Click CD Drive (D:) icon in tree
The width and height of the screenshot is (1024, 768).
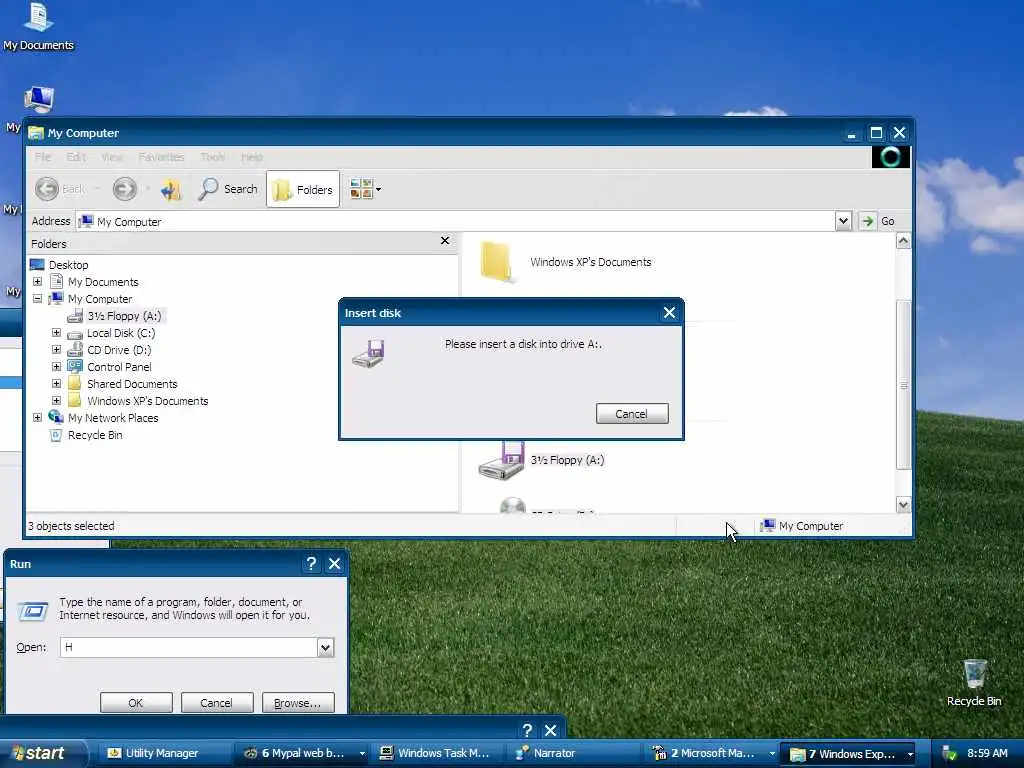coord(75,350)
